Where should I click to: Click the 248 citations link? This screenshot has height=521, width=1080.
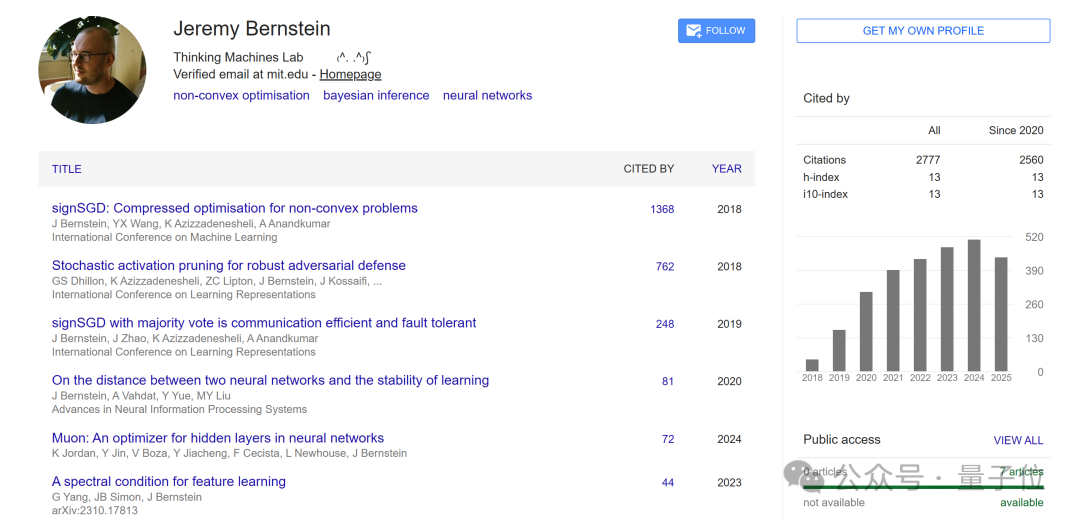pyautogui.click(x=665, y=324)
